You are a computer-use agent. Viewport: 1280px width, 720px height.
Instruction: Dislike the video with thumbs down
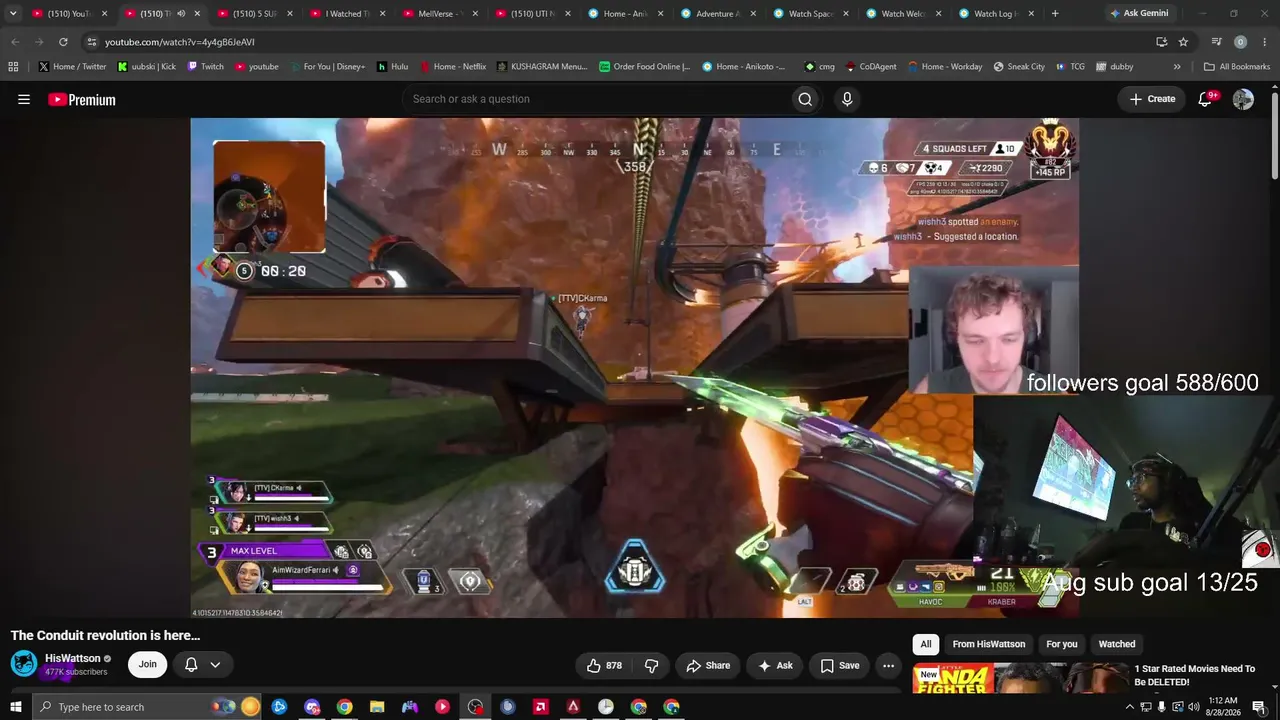coord(651,665)
